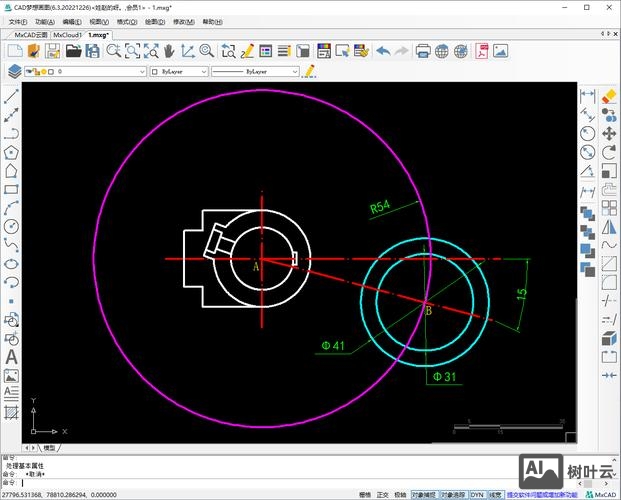Open the ByLayer linetype dropdown
Viewport: 621px width, 500px height.
[255, 72]
